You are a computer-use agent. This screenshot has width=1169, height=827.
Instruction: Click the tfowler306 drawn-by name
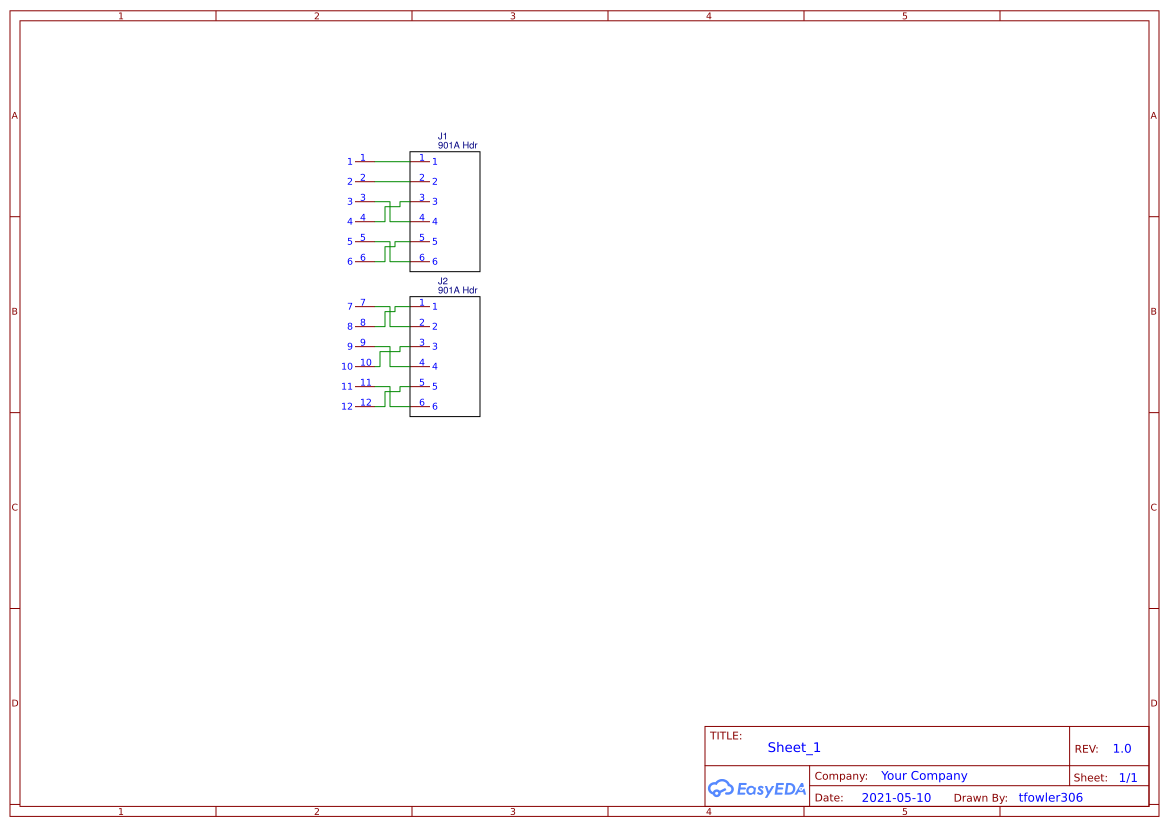(1050, 797)
